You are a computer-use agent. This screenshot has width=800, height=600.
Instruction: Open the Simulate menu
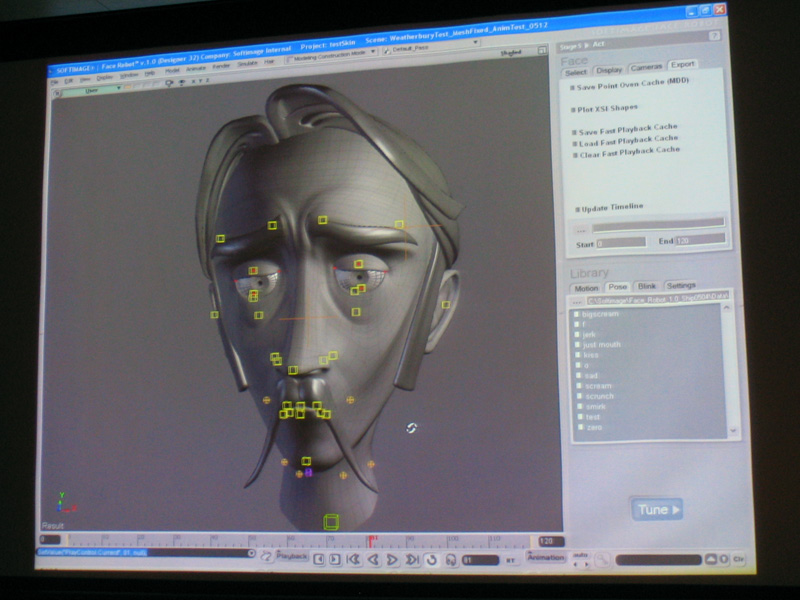click(247, 64)
